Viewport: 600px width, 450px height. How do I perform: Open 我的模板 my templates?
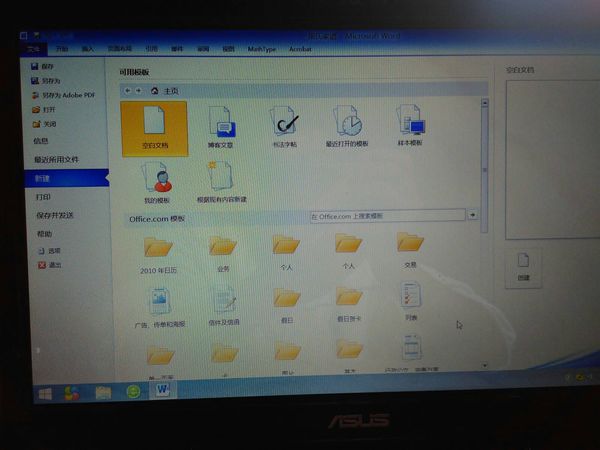pyautogui.click(x=157, y=183)
